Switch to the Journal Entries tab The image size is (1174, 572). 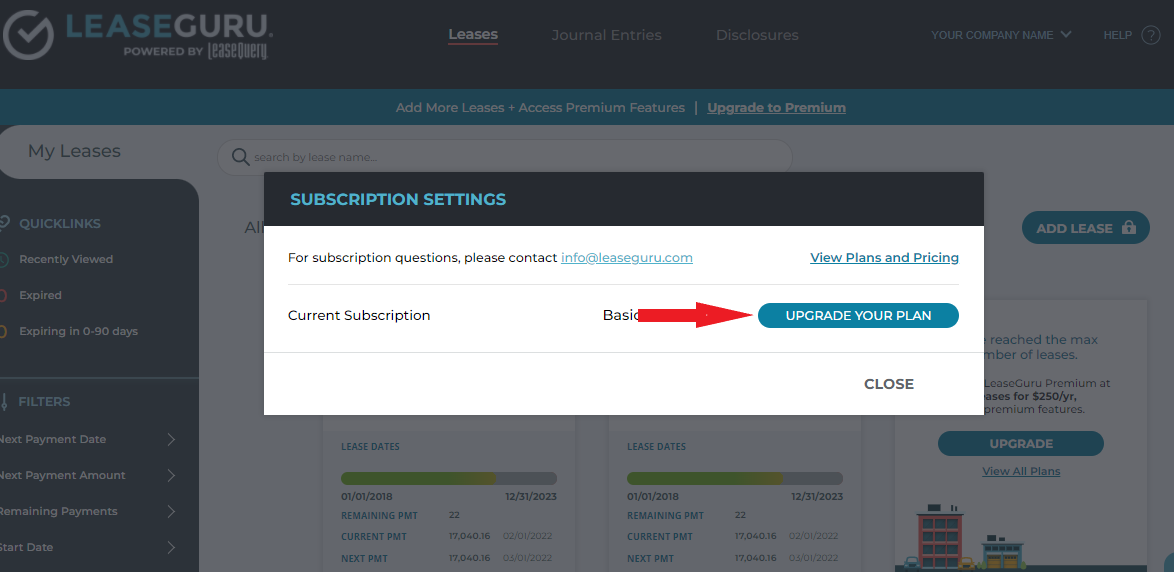(x=606, y=35)
